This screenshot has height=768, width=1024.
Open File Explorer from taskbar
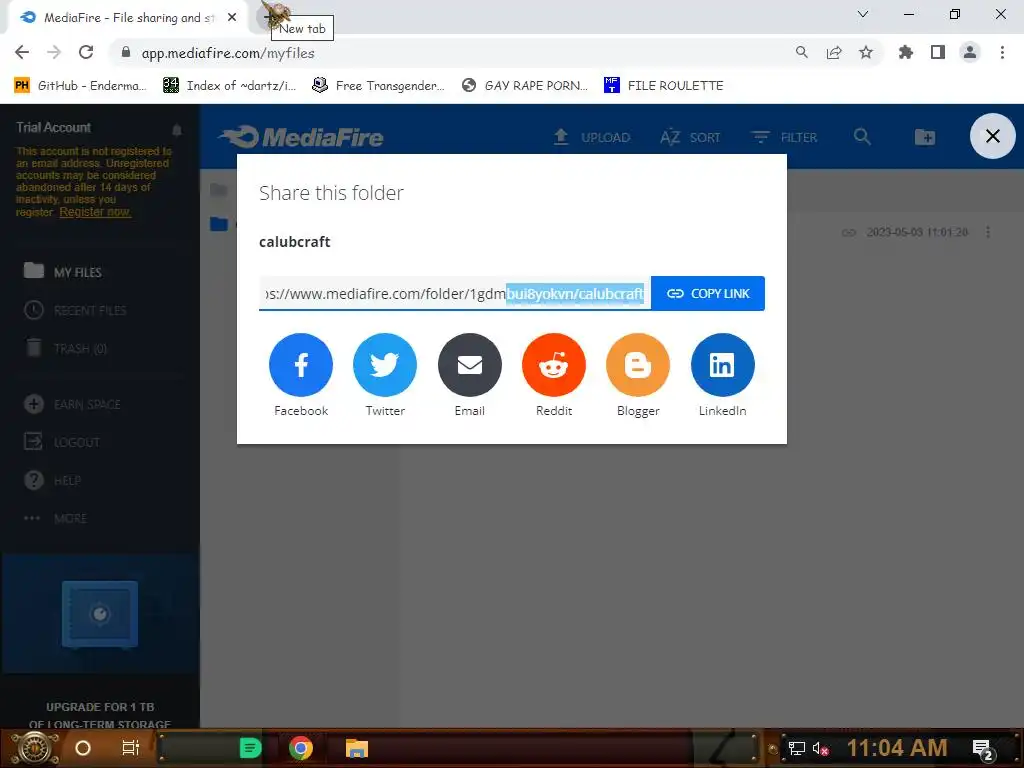pyautogui.click(x=357, y=748)
